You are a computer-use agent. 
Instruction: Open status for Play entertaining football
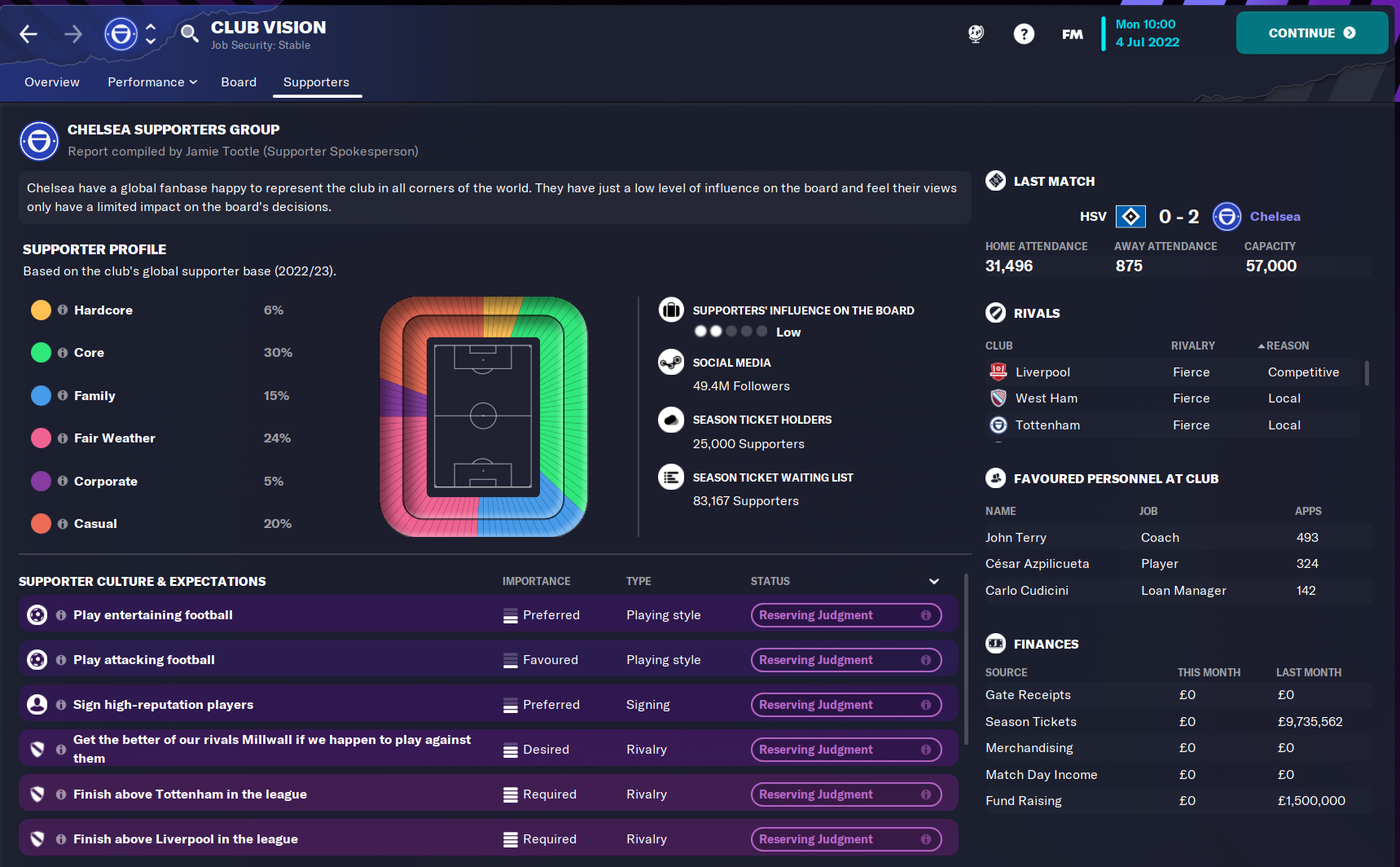[846, 615]
